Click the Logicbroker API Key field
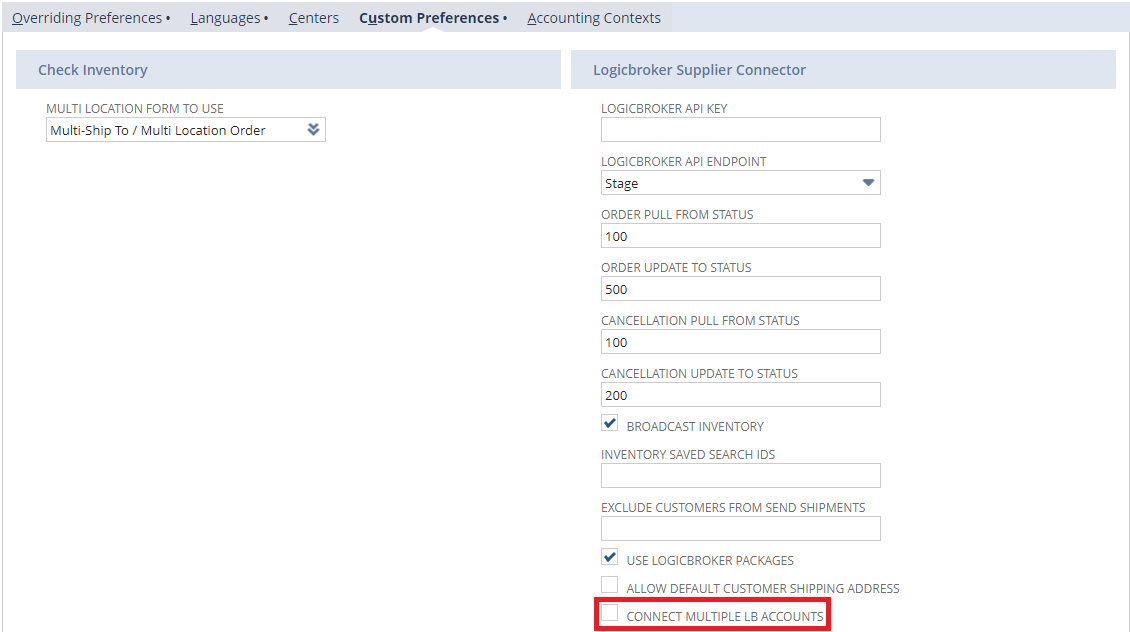Screen dimensions: 1130x632 coord(740,130)
